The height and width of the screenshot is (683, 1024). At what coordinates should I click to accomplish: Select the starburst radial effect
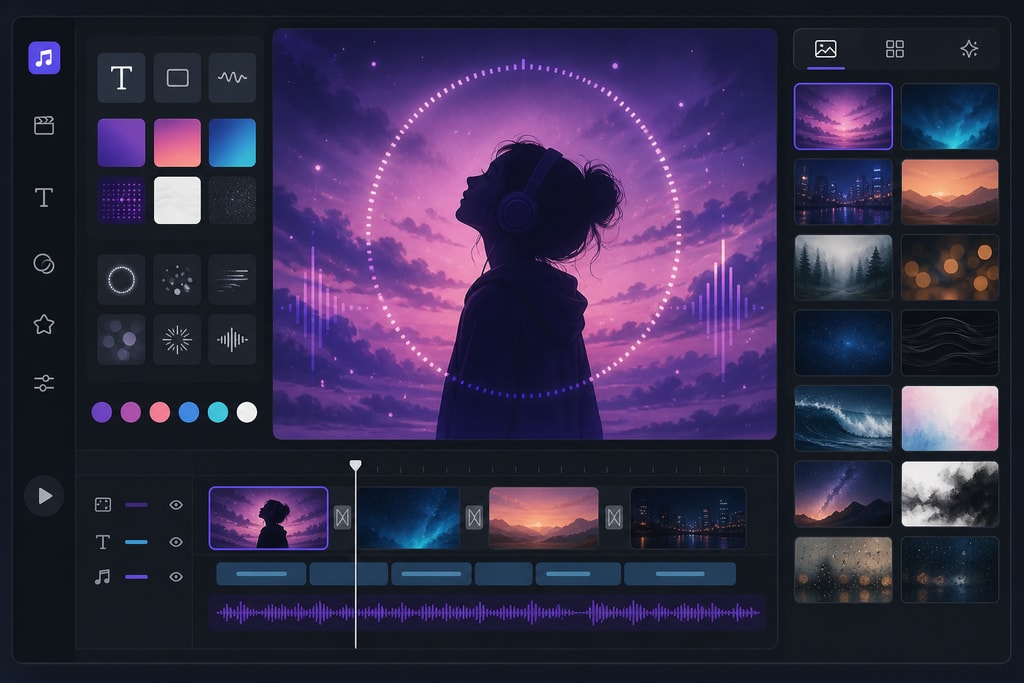coord(177,340)
